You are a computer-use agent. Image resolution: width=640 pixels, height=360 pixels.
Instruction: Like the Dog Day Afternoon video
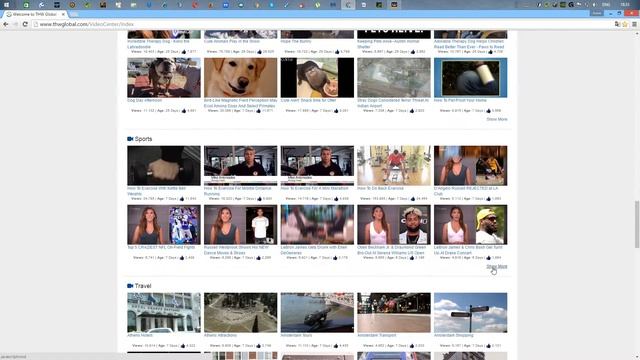[x=184, y=111]
